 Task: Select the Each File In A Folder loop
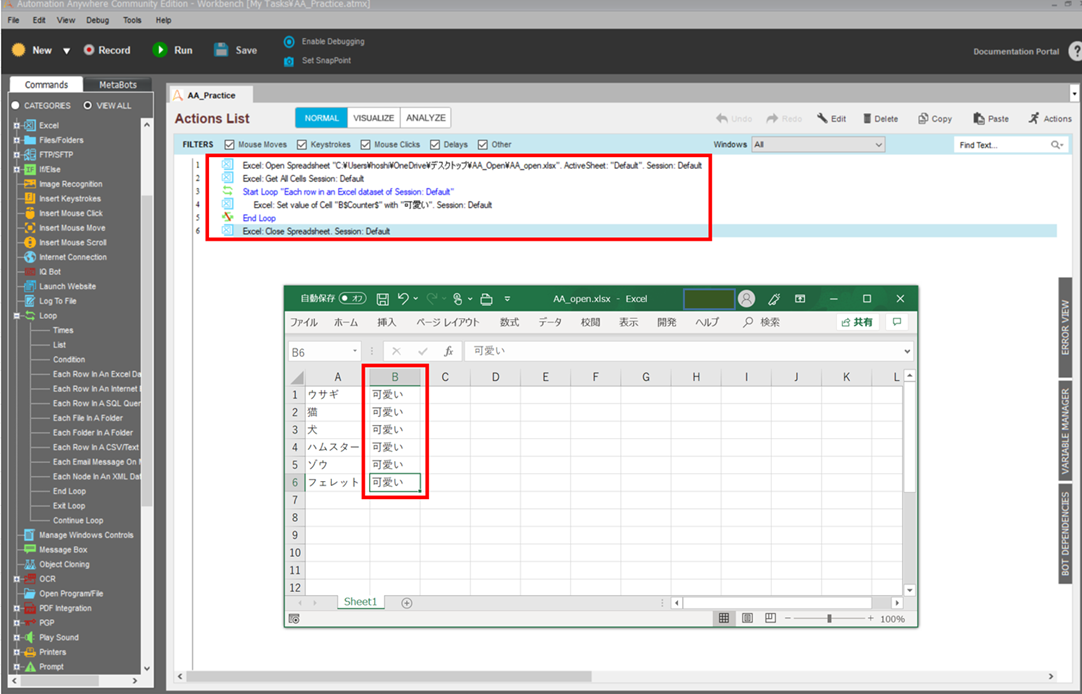pos(88,418)
